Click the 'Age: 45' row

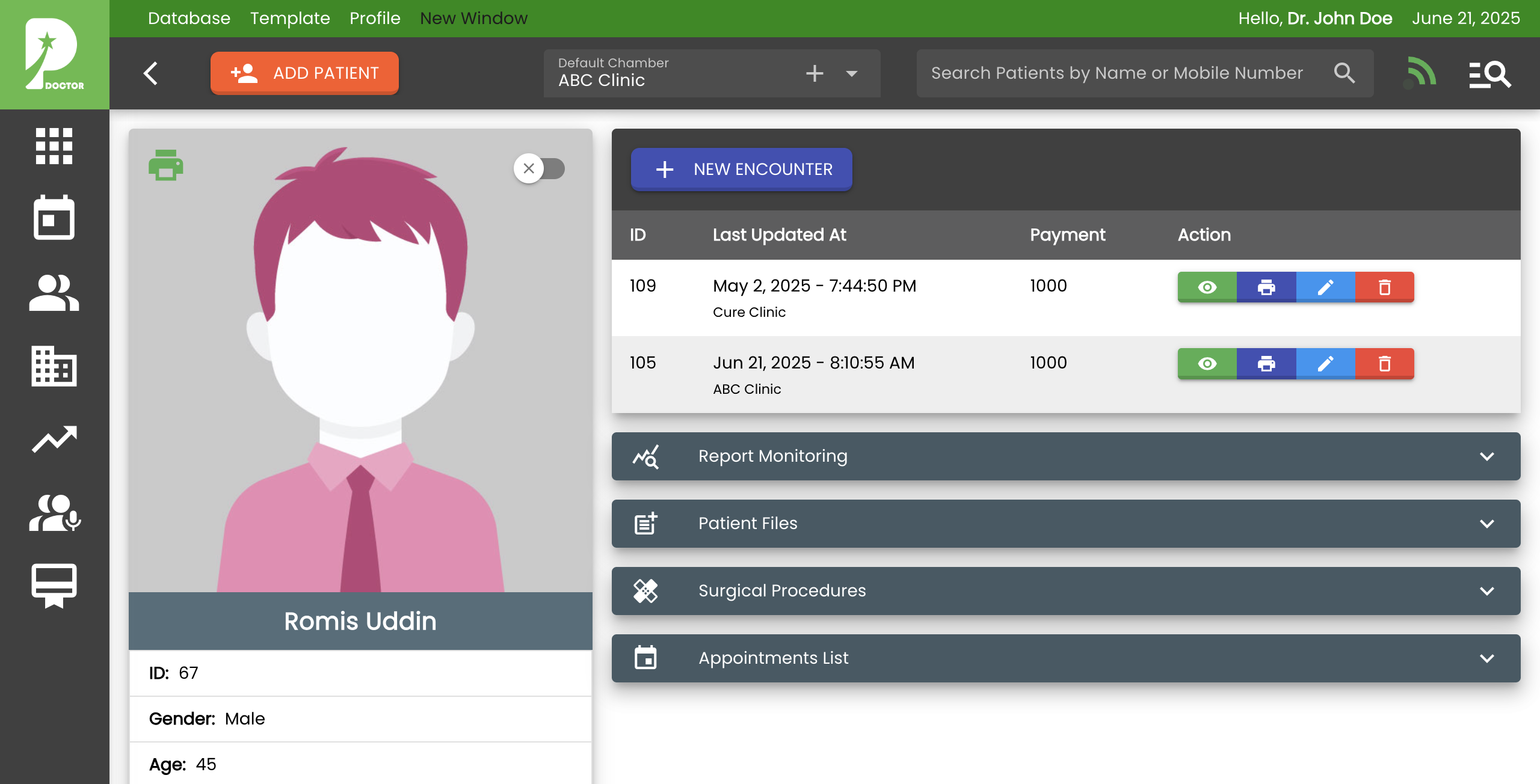pyautogui.click(x=360, y=764)
